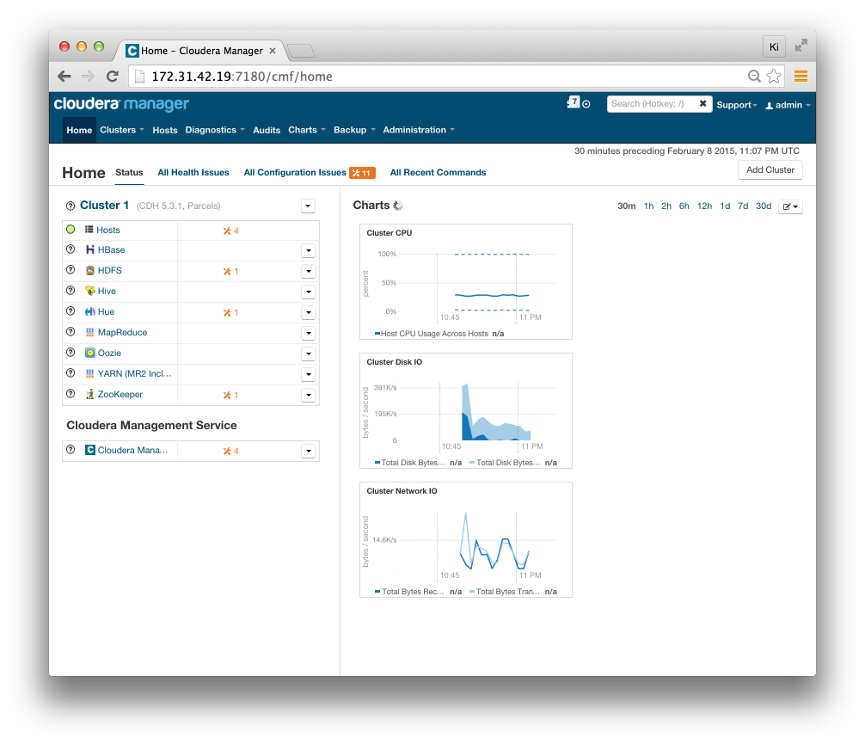The height and width of the screenshot is (744, 865).
Task: Set chart time range to 6h
Action: (684, 206)
